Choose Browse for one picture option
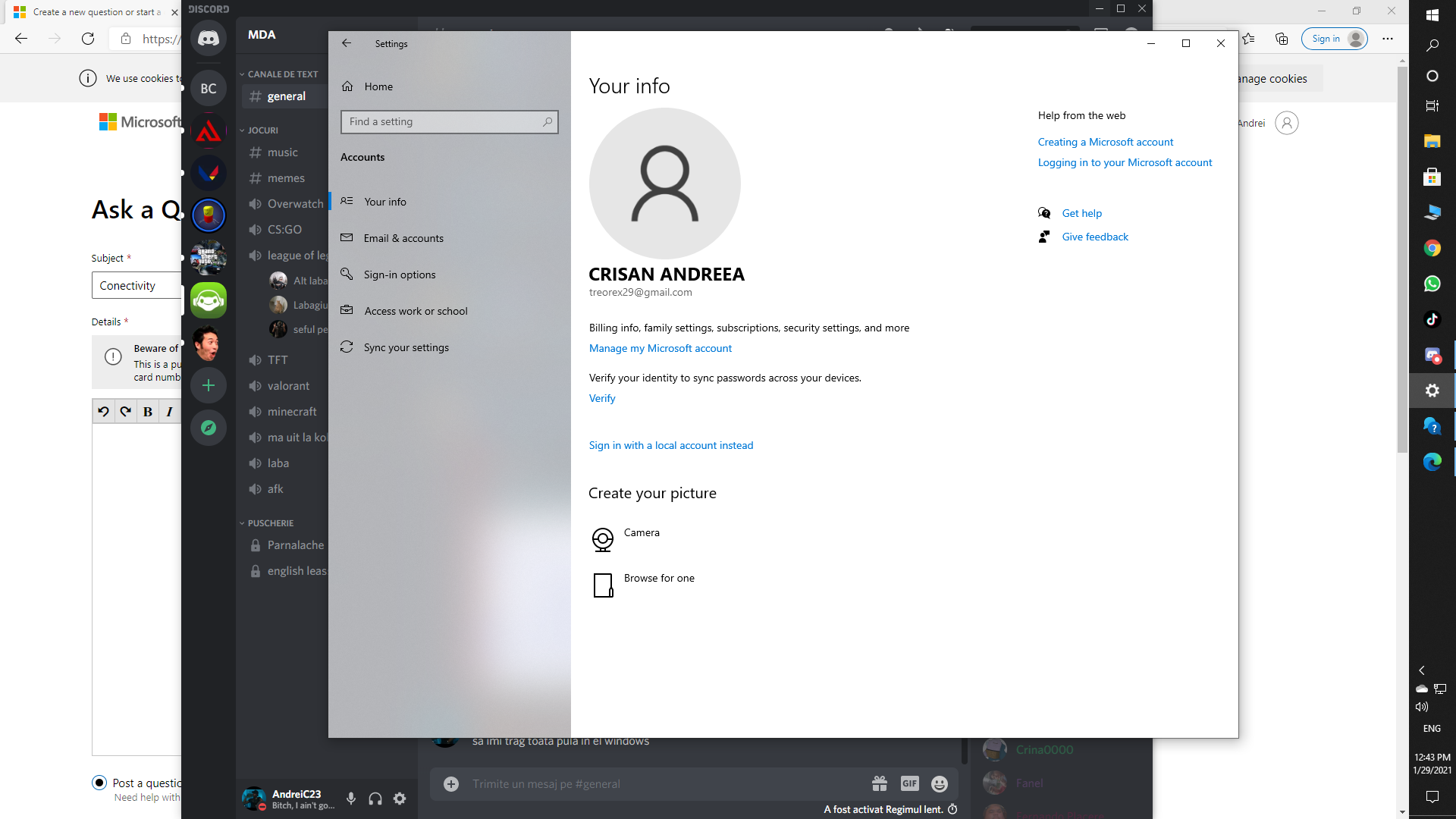Viewport: 1456px width, 819px height. [642, 585]
